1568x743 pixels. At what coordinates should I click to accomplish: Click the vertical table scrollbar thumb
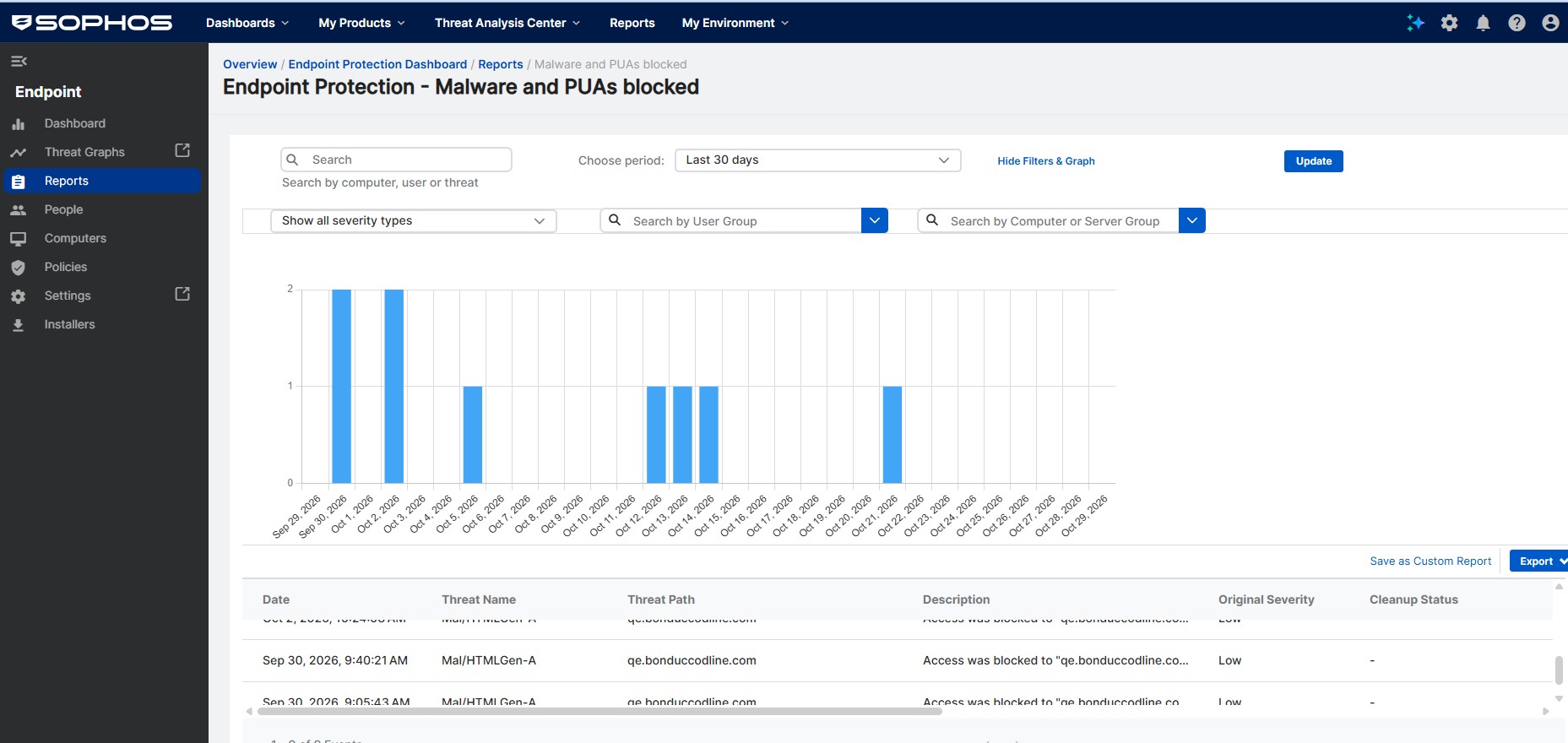pos(1559,670)
